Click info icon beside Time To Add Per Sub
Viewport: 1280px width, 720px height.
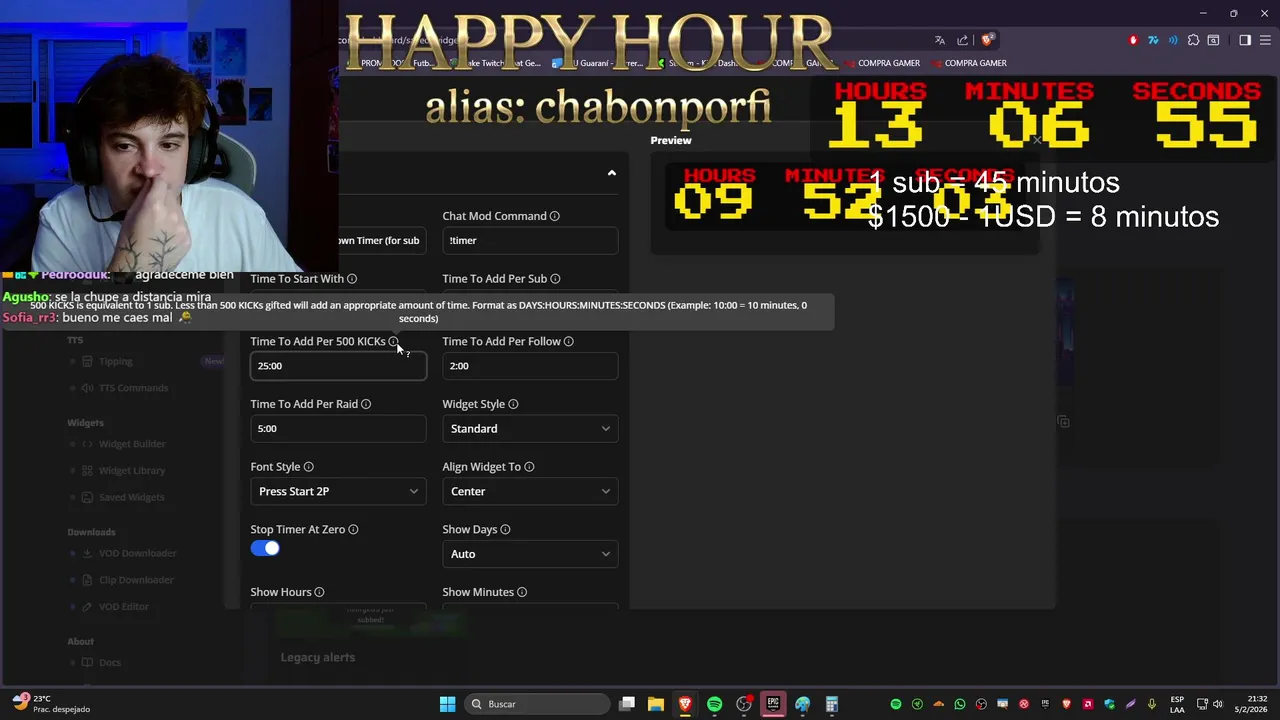555,279
